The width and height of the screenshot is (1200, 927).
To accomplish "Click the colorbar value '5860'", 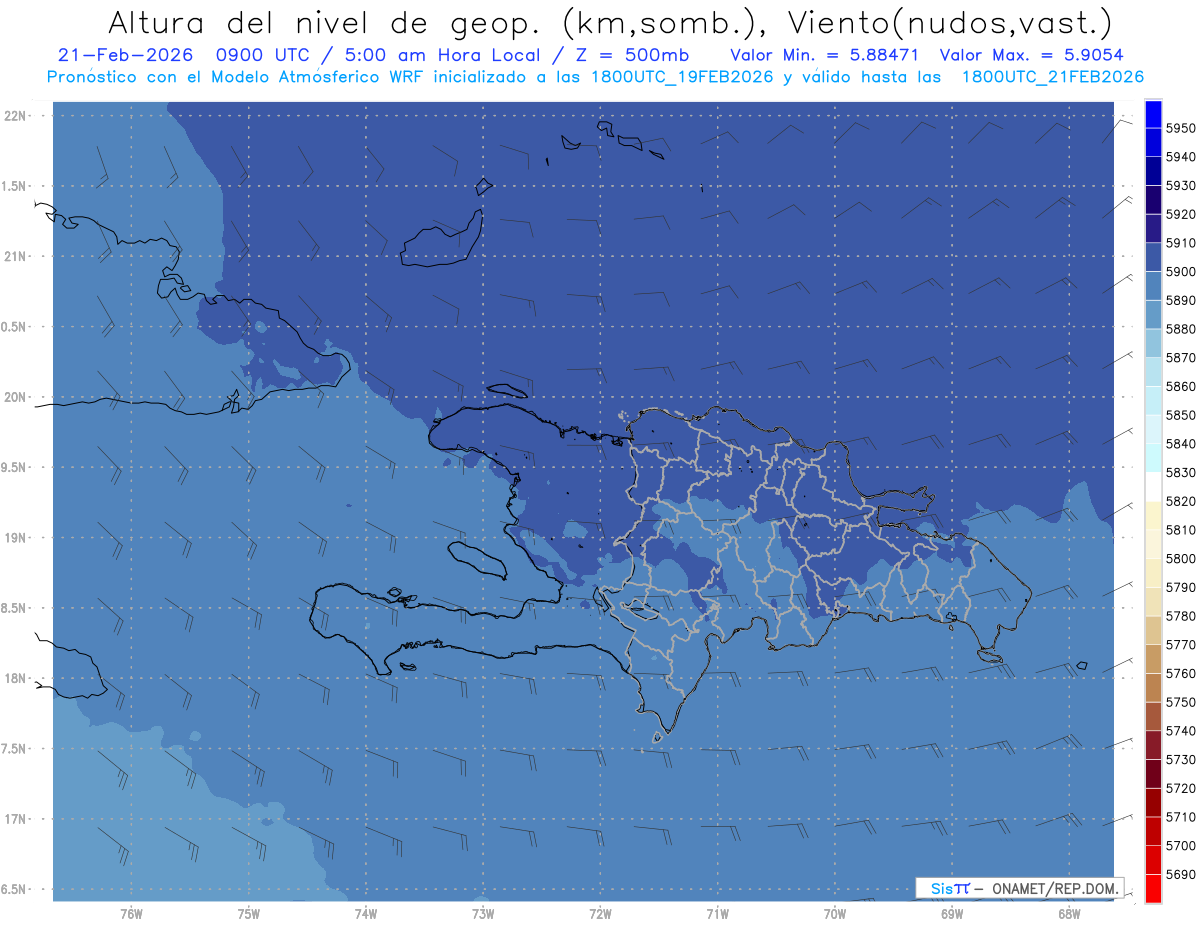I will [x=1181, y=386].
